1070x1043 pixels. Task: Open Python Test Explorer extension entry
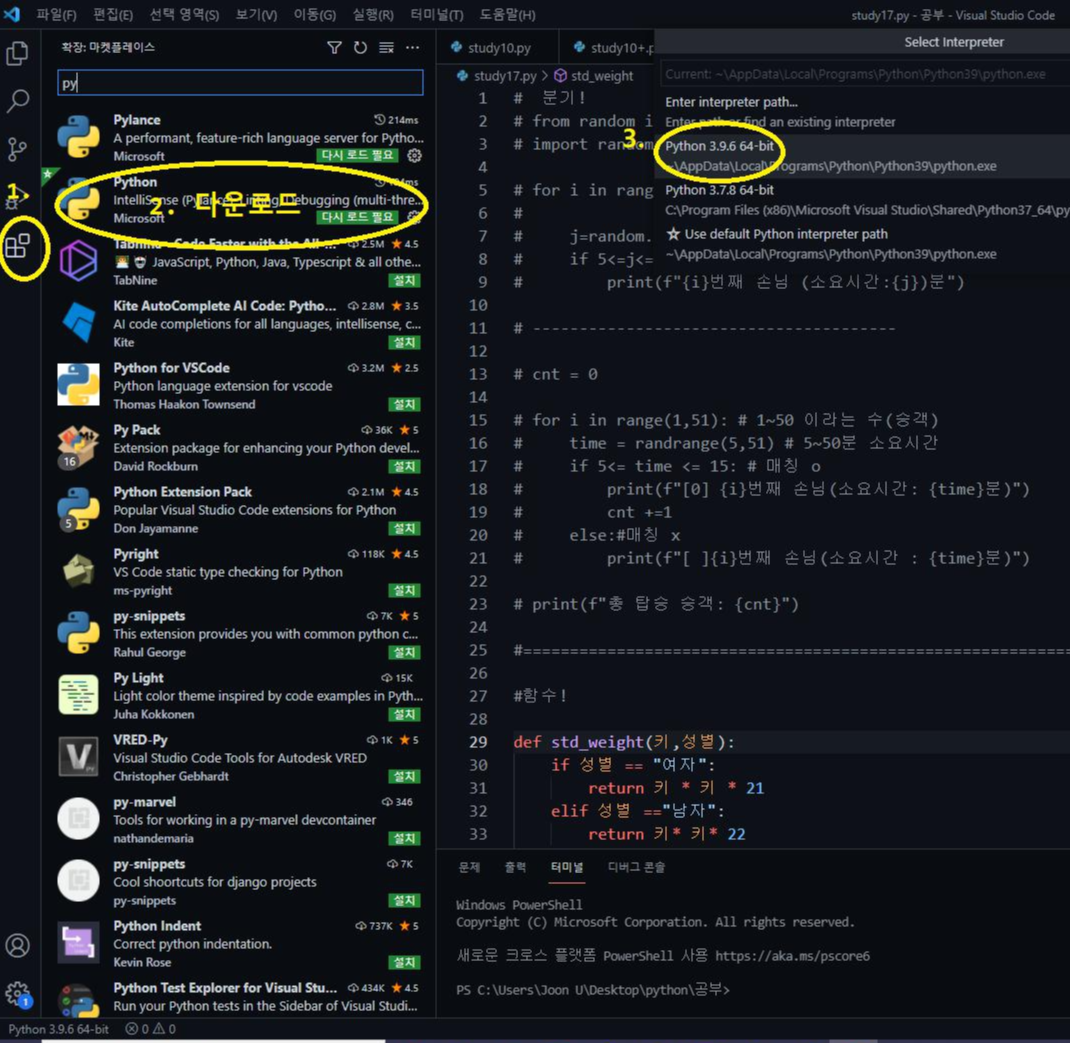(239, 997)
